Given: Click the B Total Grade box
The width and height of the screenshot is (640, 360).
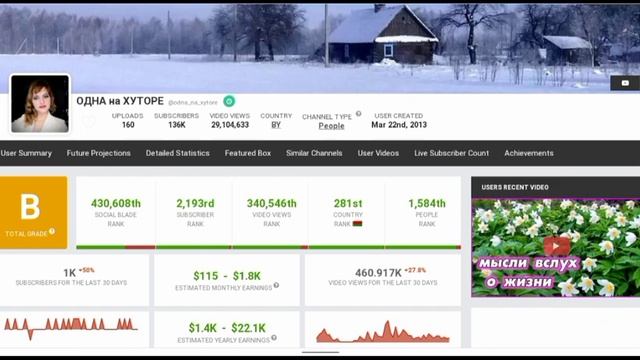Looking at the screenshot, I should (x=33, y=212).
